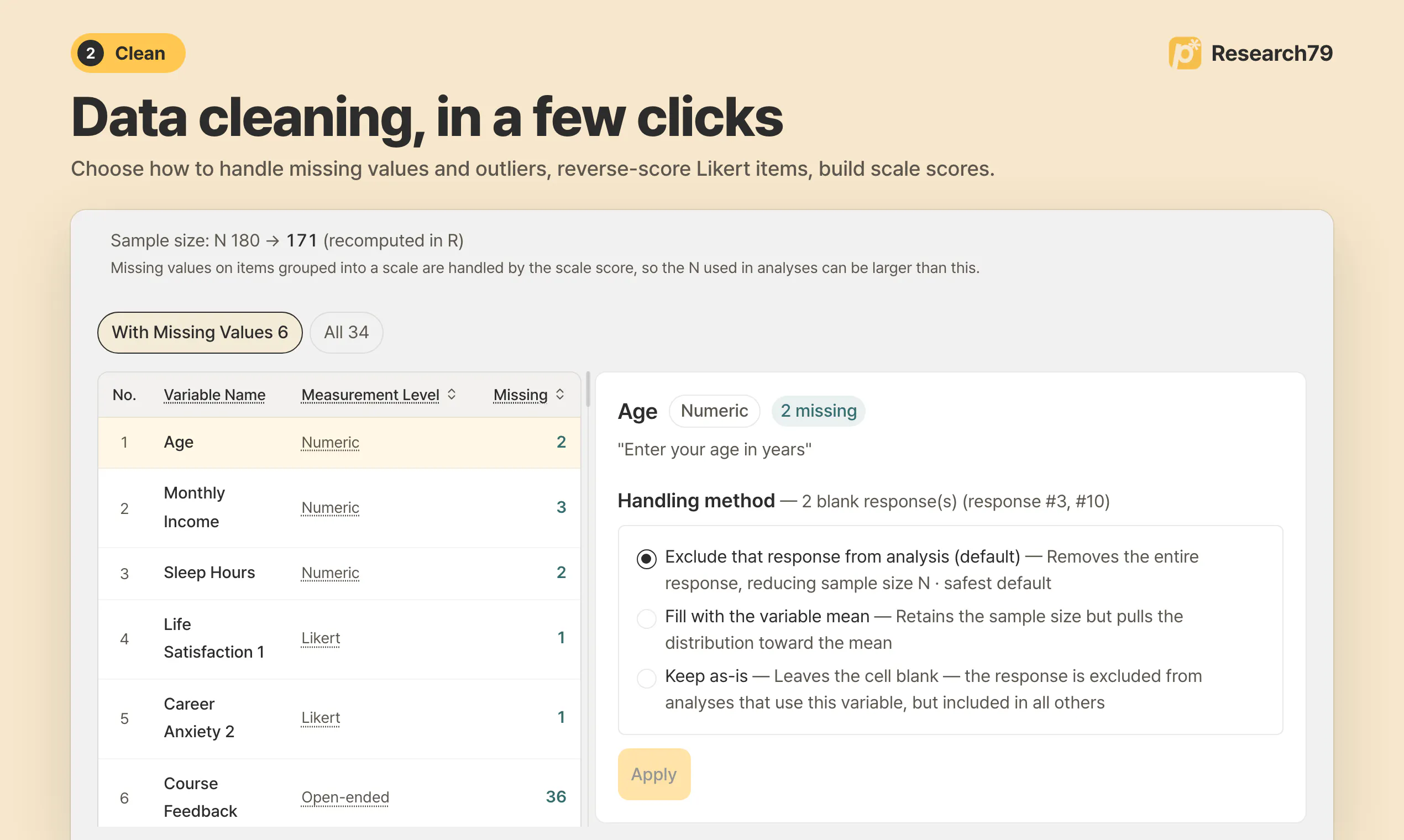Click the Missing column header text
The image size is (1404, 840).
(520, 395)
